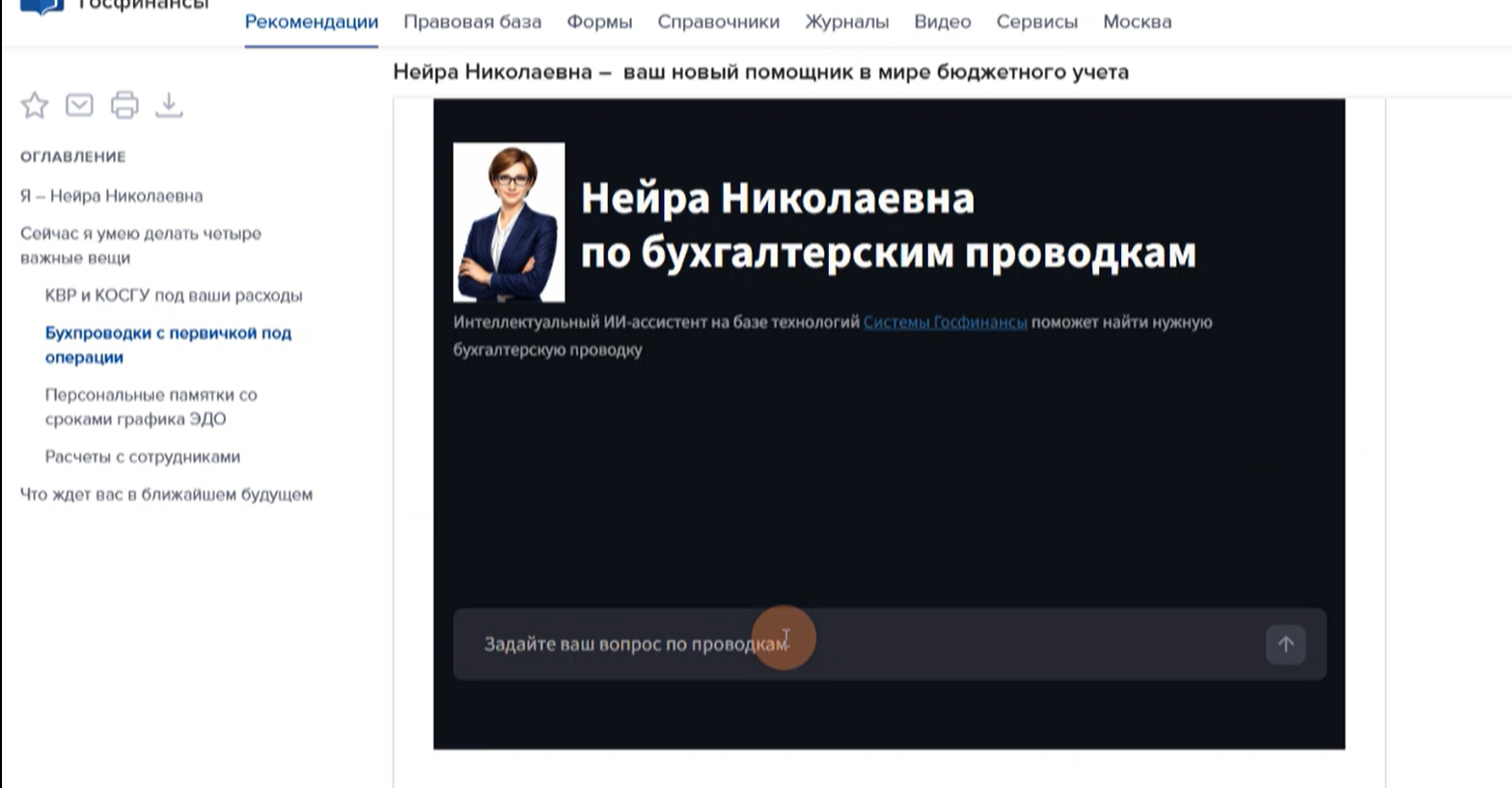Jump to section Я – Нейра Николаевна
The width and height of the screenshot is (1512, 788).
(x=112, y=196)
